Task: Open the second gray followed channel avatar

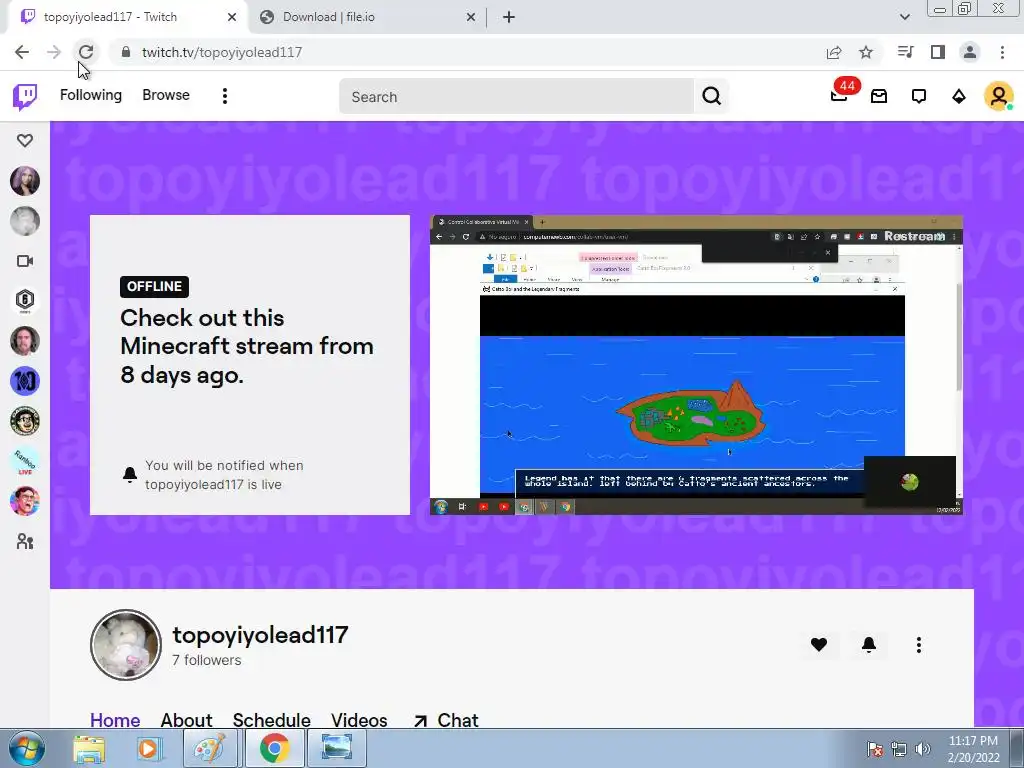Action: tap(25, 221)
